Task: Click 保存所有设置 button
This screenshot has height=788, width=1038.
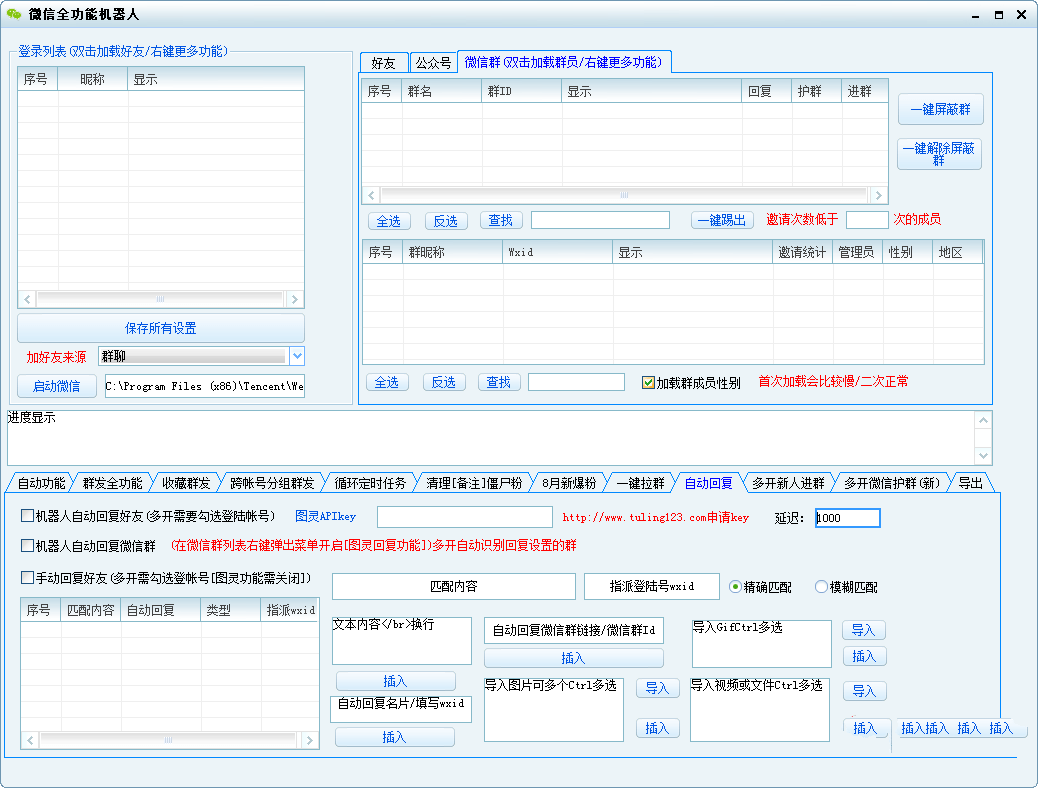Action: pyautogui.click(x=161, y=328)
